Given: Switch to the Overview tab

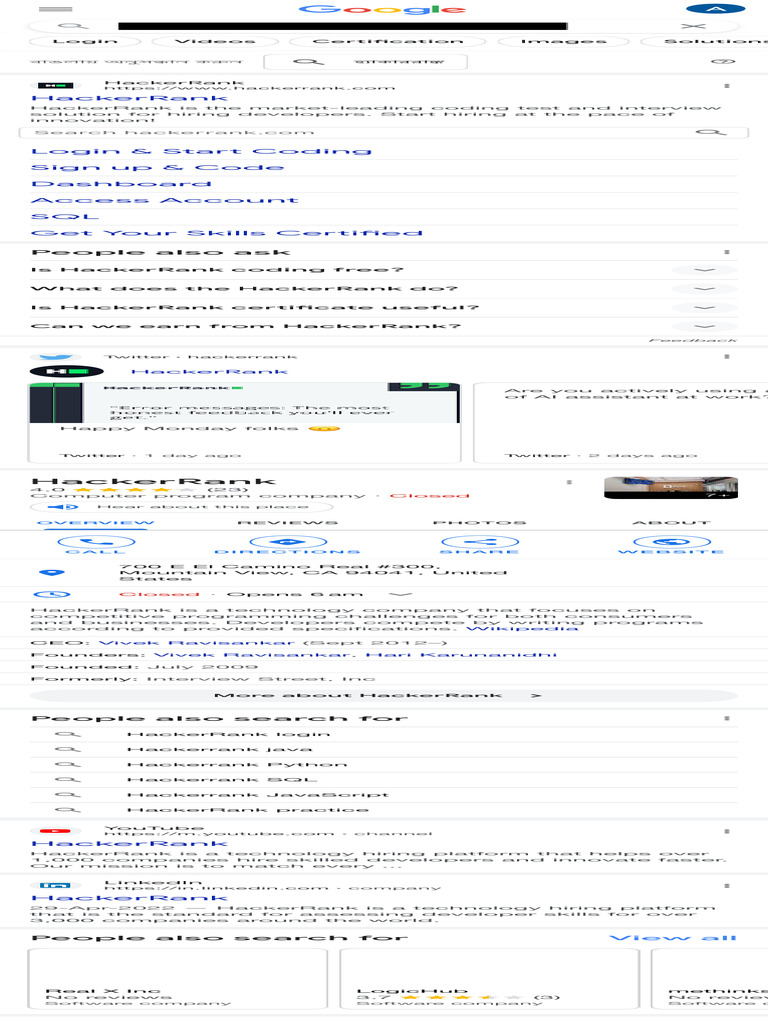Looking at the screenshot, I should coord(96,522).
